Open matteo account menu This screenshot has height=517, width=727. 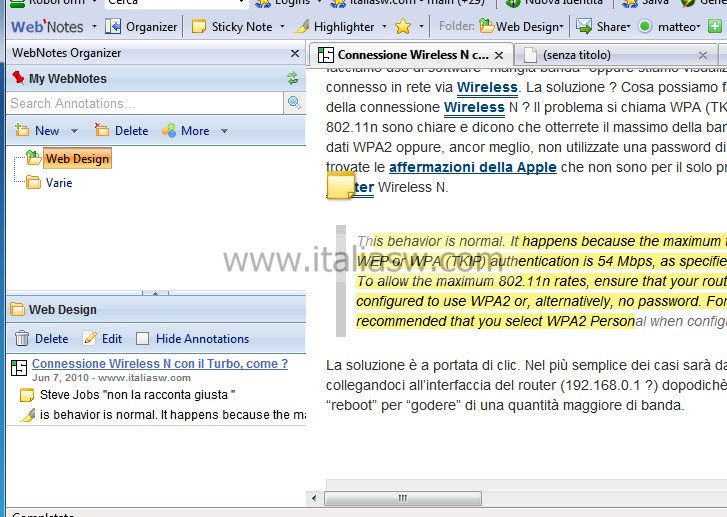point(670,26)
